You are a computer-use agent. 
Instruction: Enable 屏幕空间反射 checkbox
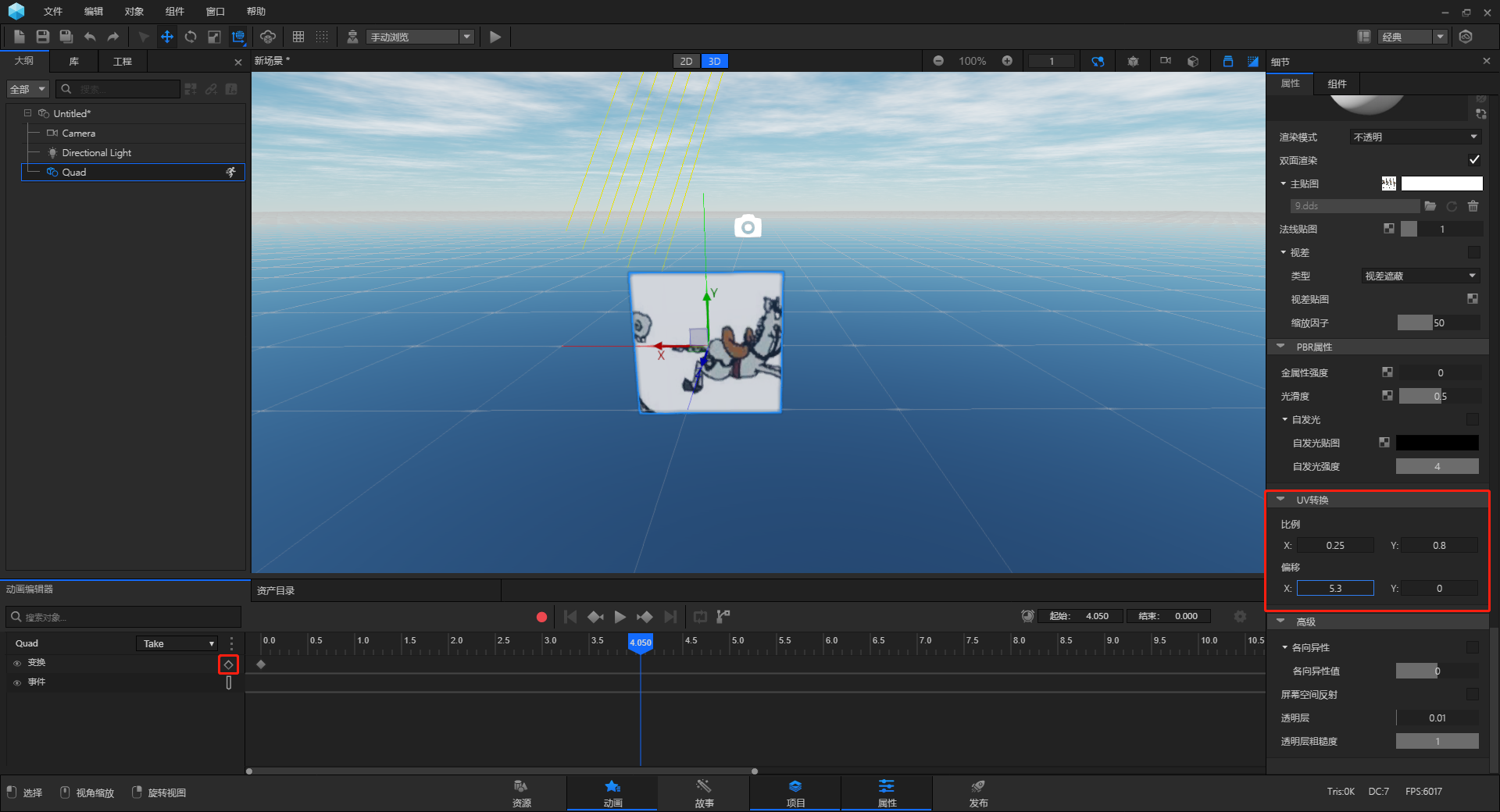click(x=1473, y=694)
